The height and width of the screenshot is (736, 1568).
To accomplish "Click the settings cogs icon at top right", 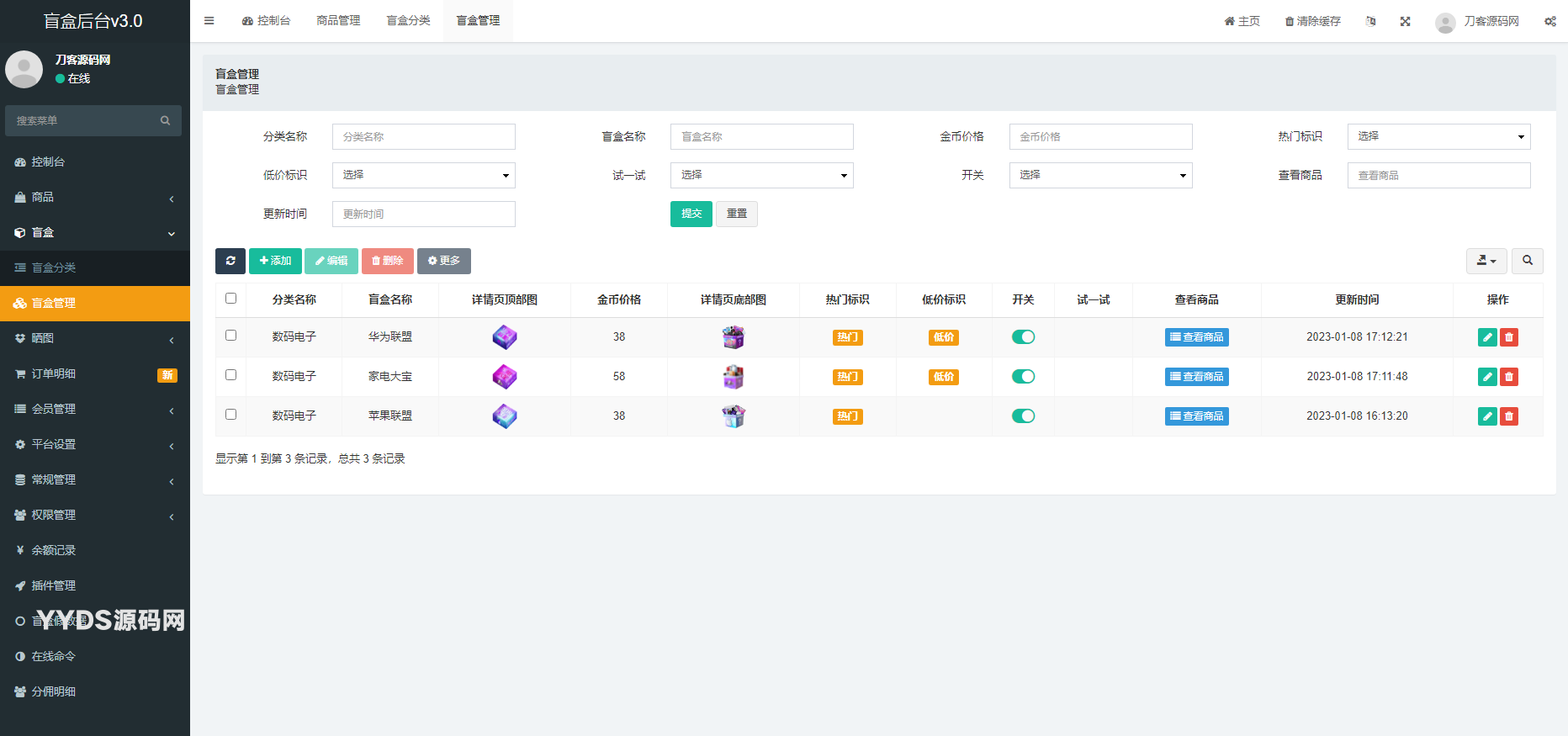I will pos(1549,21).
